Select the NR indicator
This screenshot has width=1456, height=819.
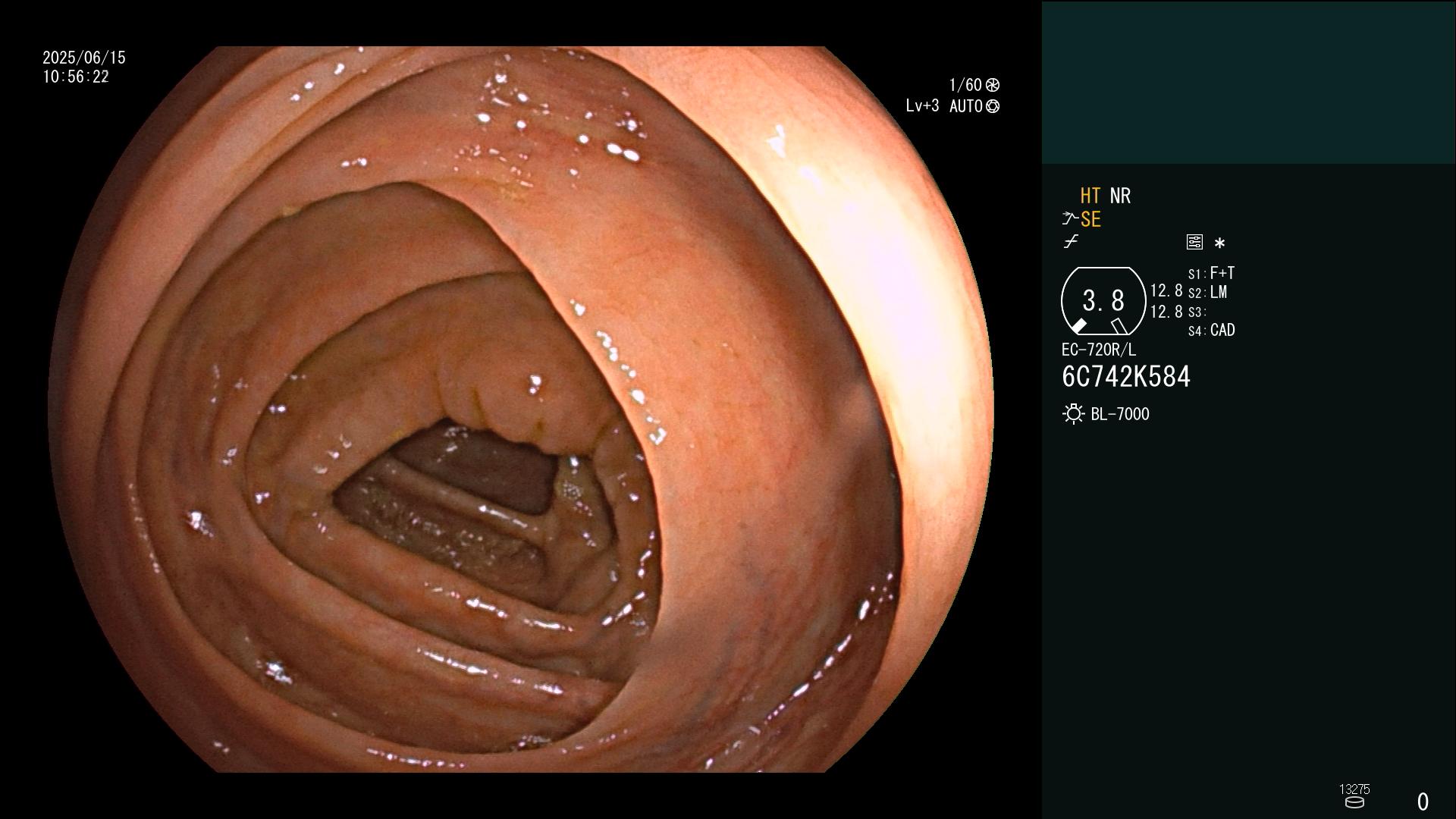click(x=1120, y=196)
